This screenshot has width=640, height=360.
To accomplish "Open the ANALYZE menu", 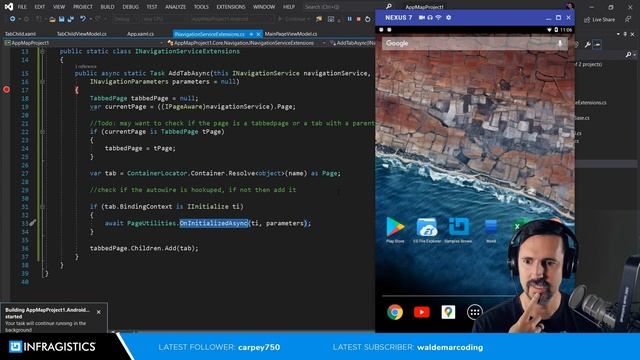I will coord(176,7).
